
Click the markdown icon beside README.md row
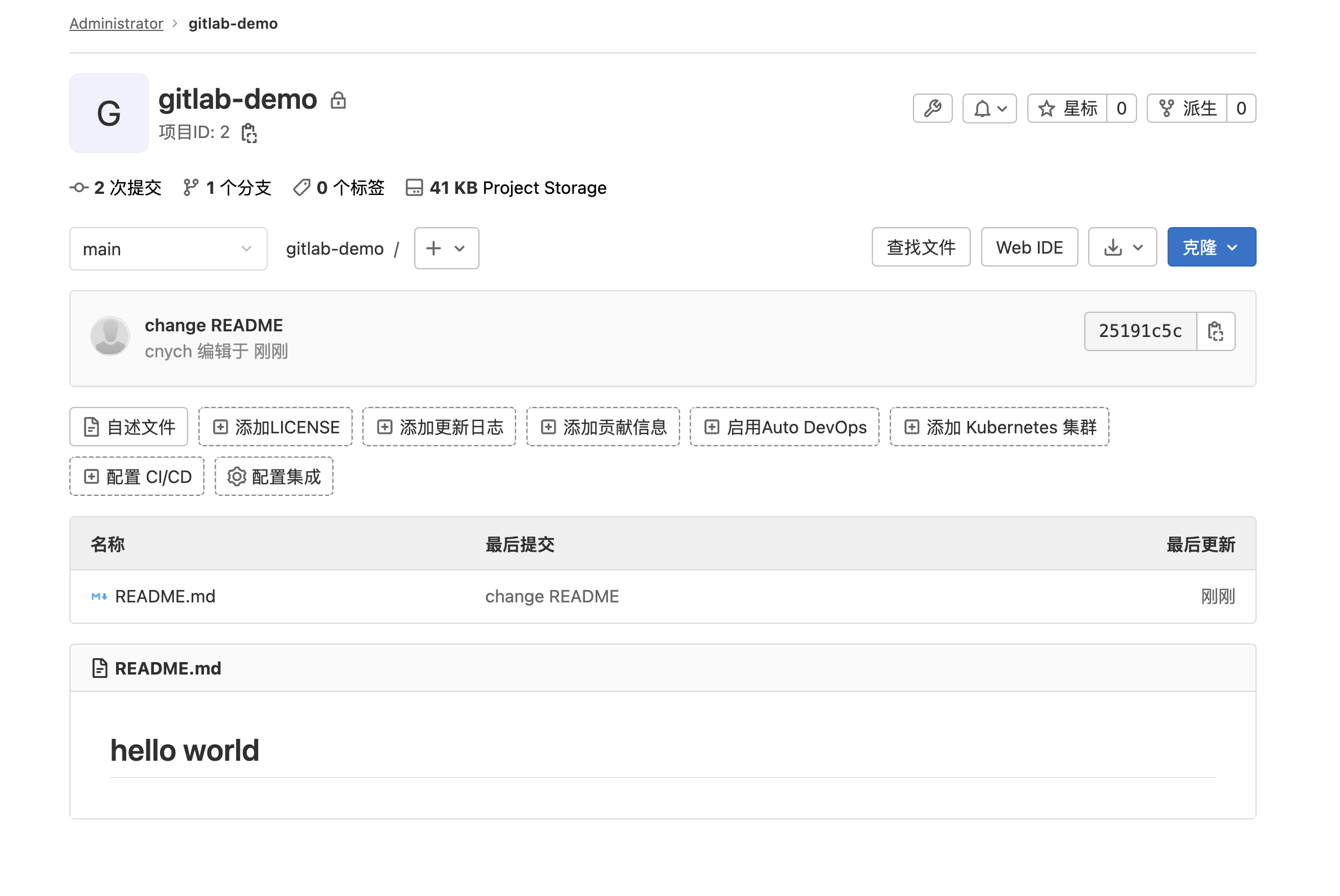click(x=99, y=597)
